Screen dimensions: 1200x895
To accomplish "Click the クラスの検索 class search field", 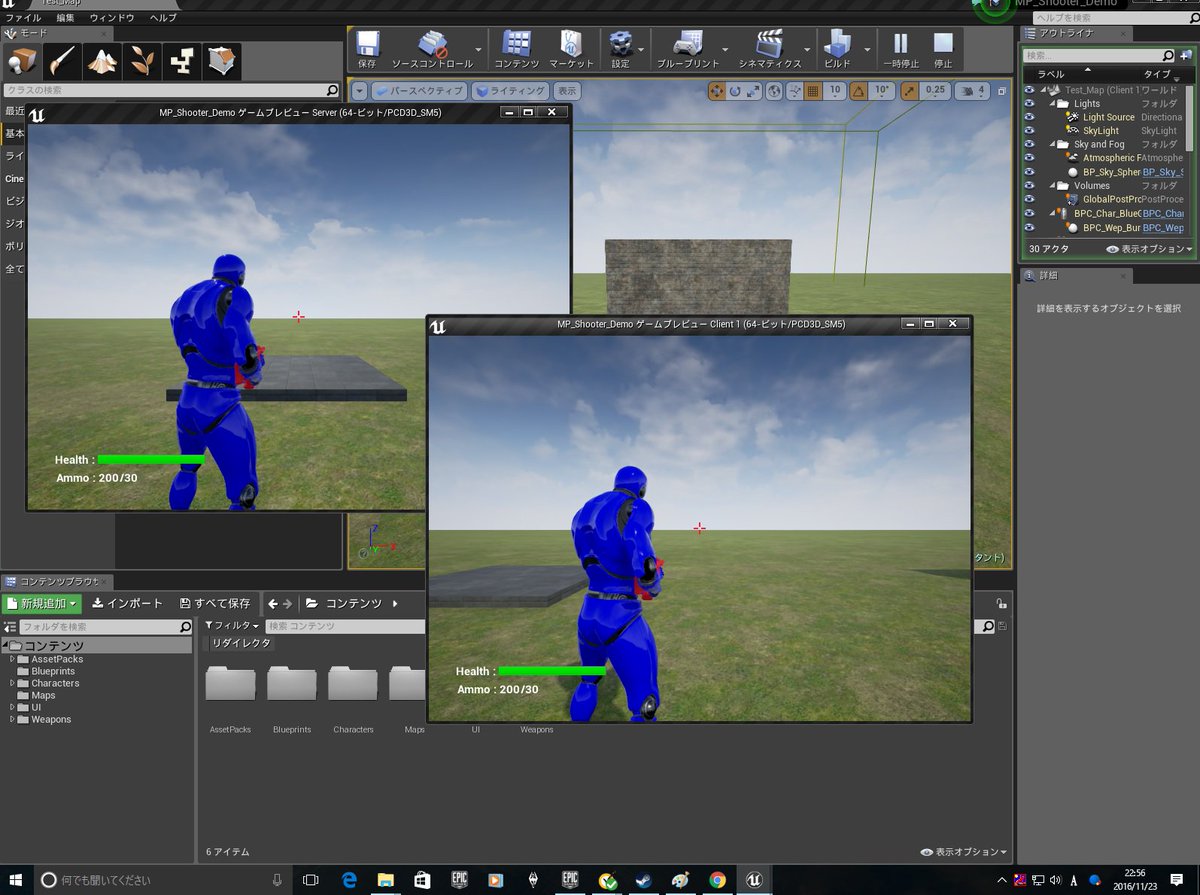I will point(172,90).
